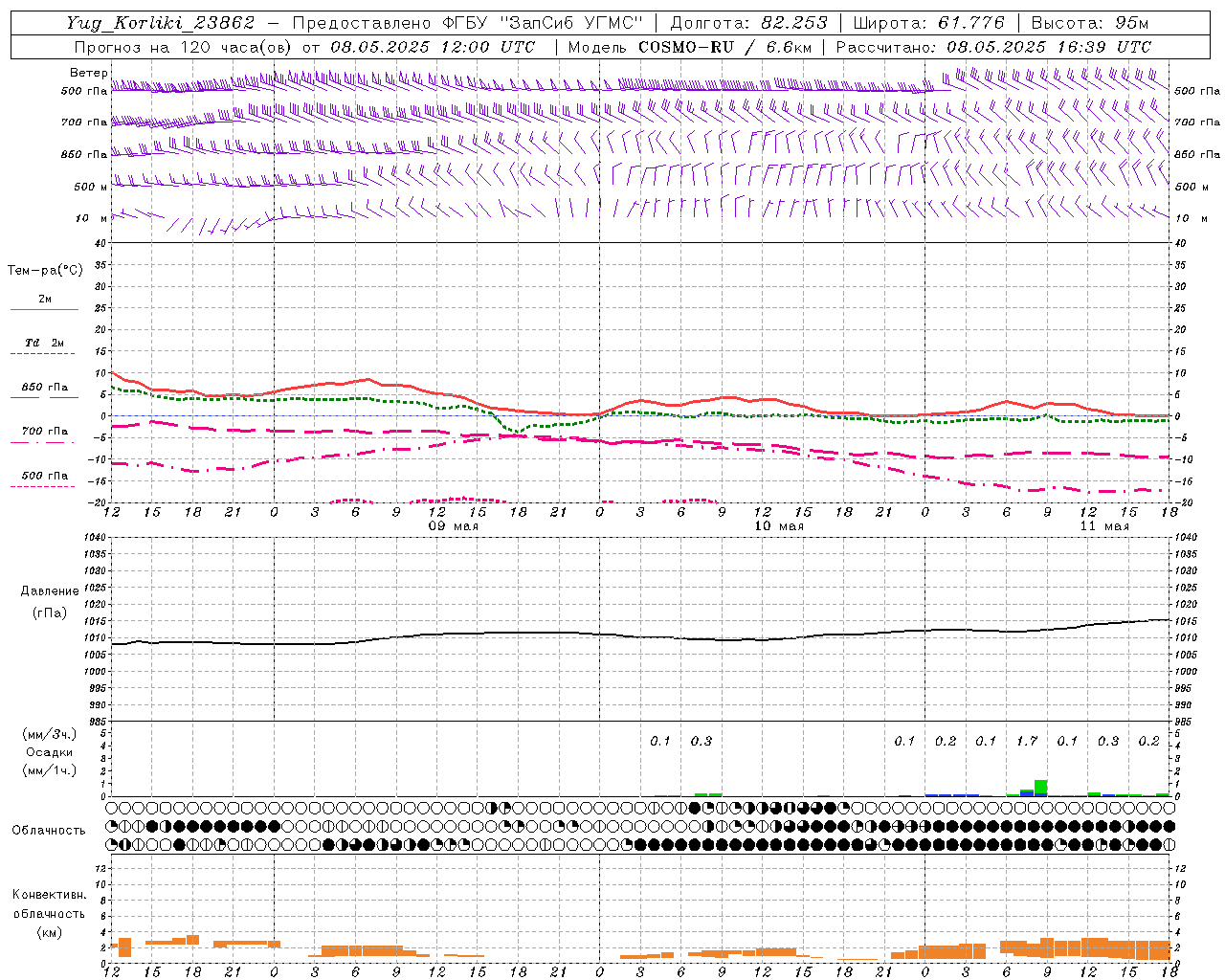Click the "850 гПа" temperature legend line

click(x=42, y=396)
